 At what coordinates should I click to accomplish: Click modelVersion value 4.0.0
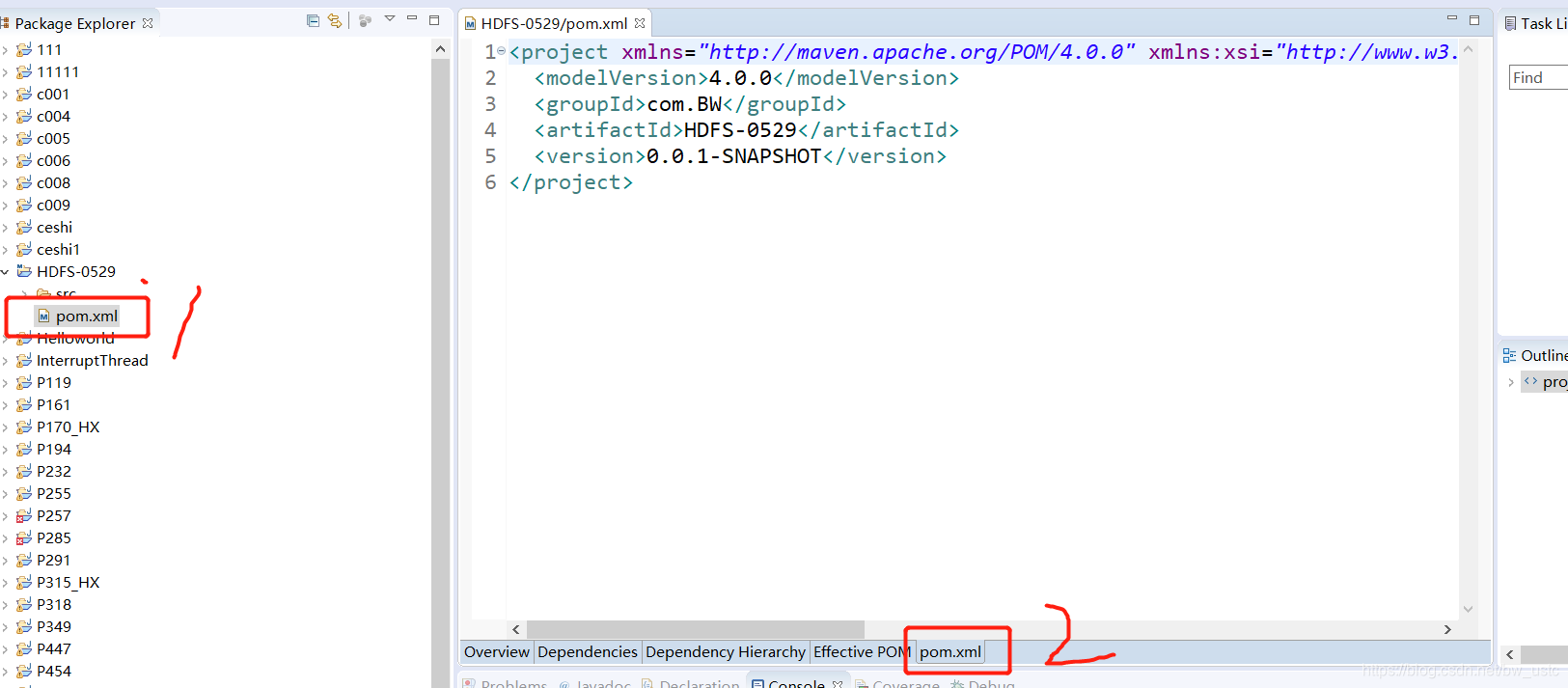point(740,78)
